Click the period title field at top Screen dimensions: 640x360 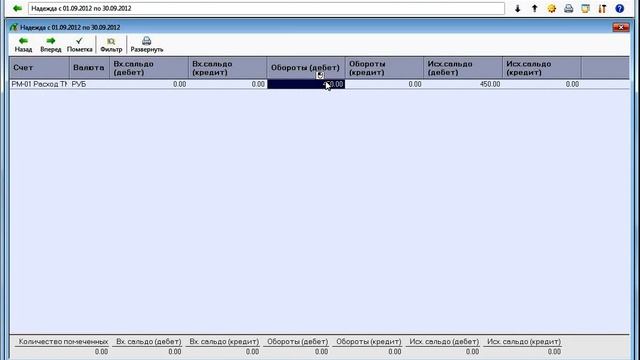coord(266,8)
